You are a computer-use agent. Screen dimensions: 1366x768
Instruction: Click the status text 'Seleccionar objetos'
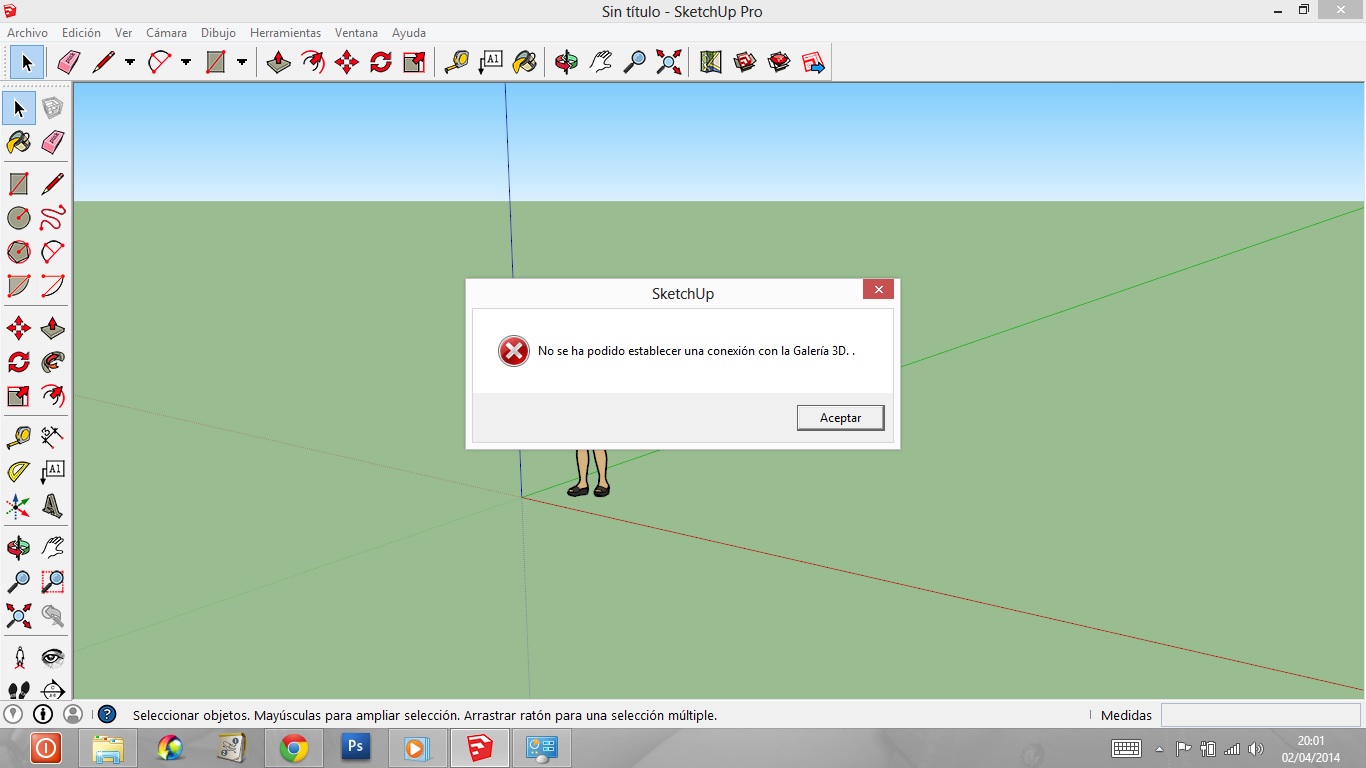(x=190, y=715)
